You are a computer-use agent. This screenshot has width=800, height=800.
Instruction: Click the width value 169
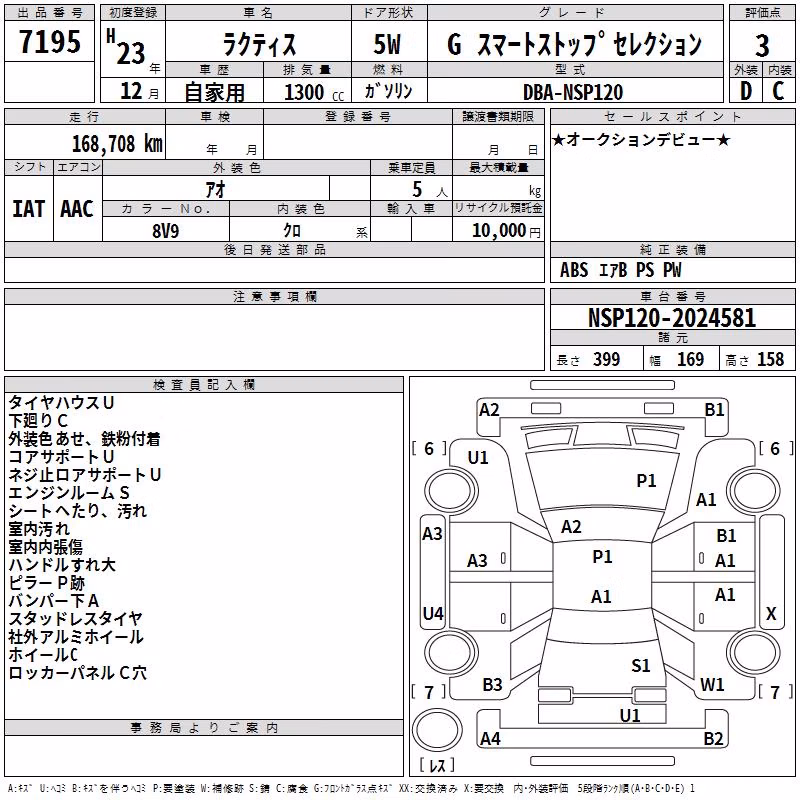[x=690, y=359]
